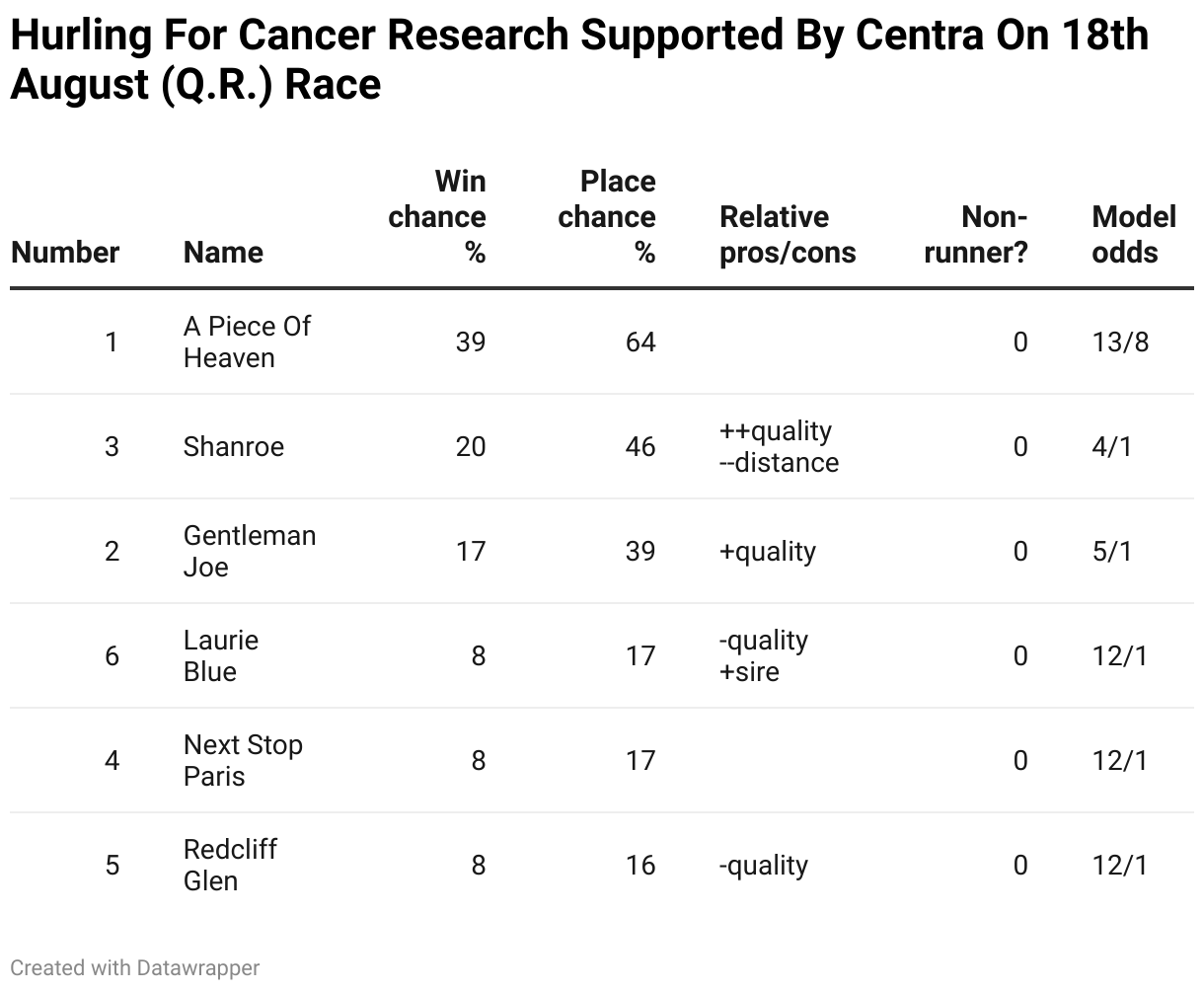This screenshot has width=1204, height=991.
Task: Click the "Shanroe" horse name
Action: 234,447
